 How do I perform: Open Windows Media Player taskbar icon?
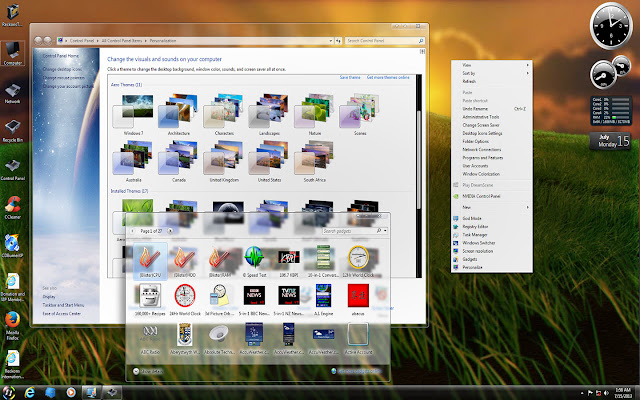click(71, 393)
